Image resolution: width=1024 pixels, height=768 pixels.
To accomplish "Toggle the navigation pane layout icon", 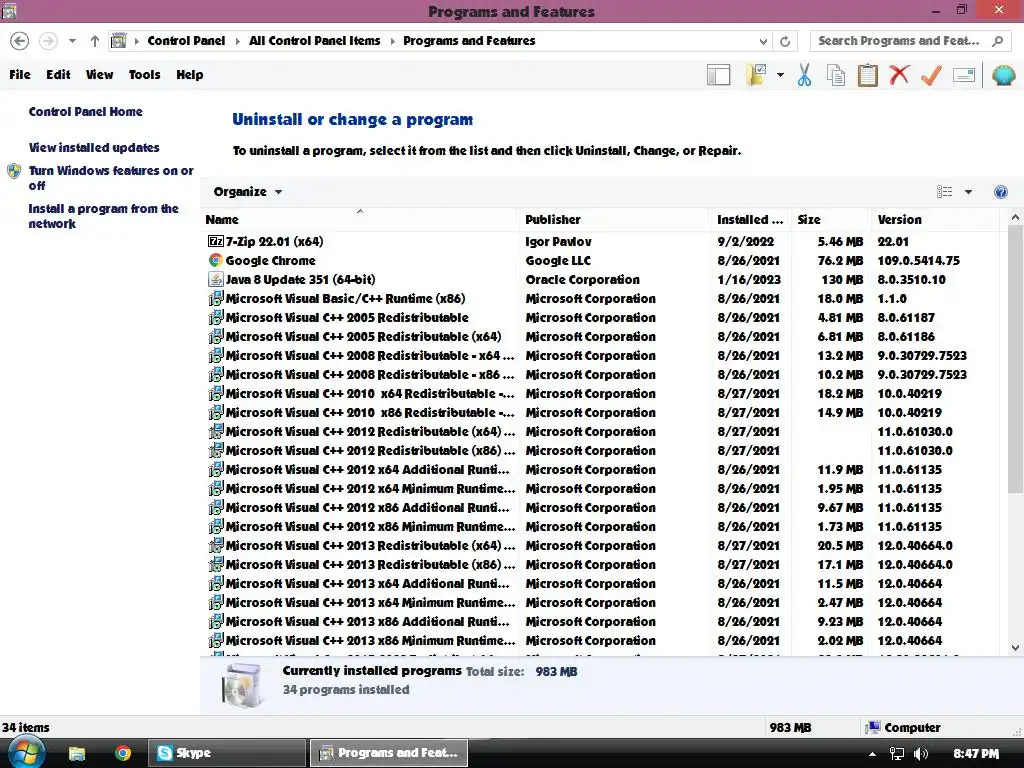I will [x=718, y=75].
